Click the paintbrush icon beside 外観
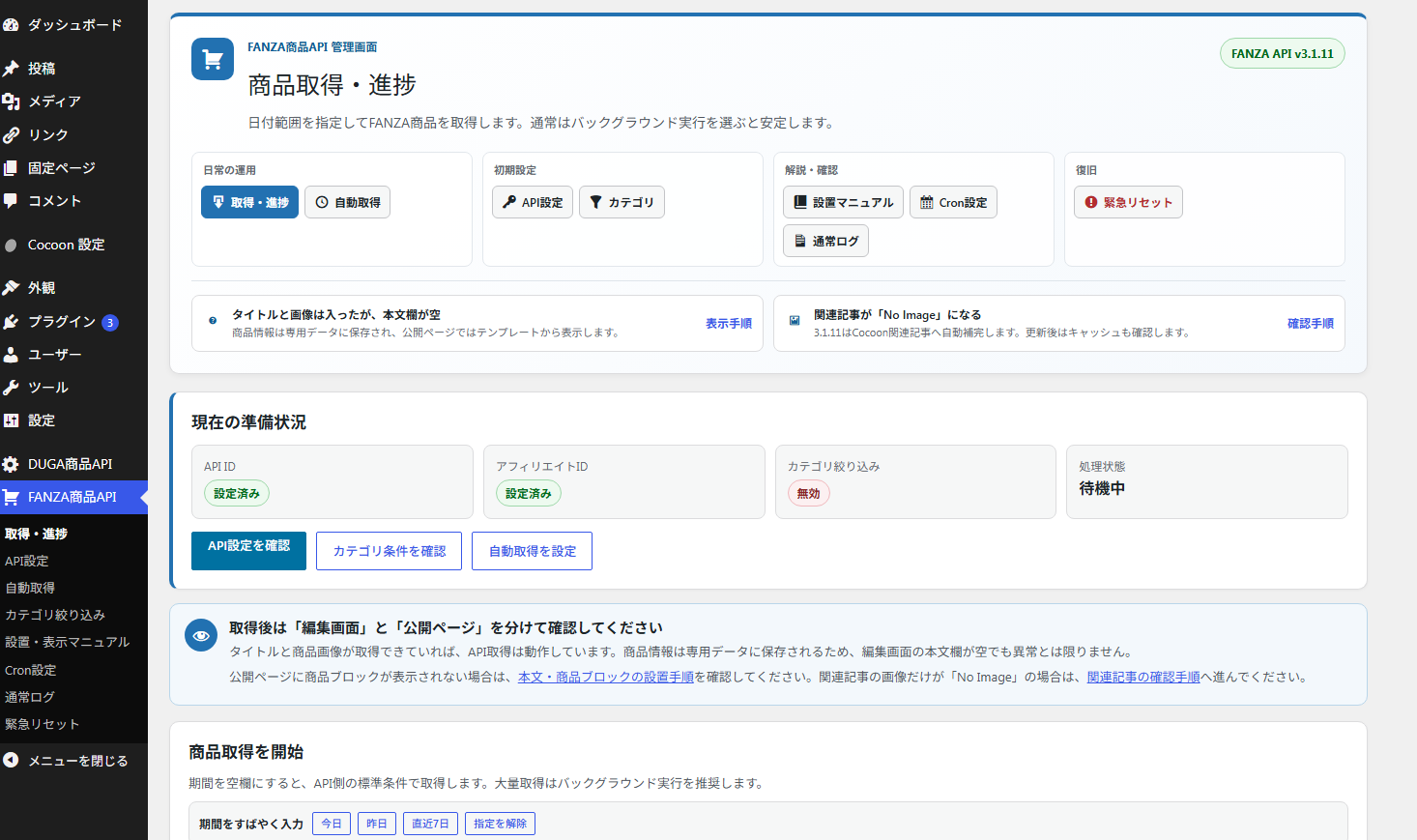 point(11,288)
